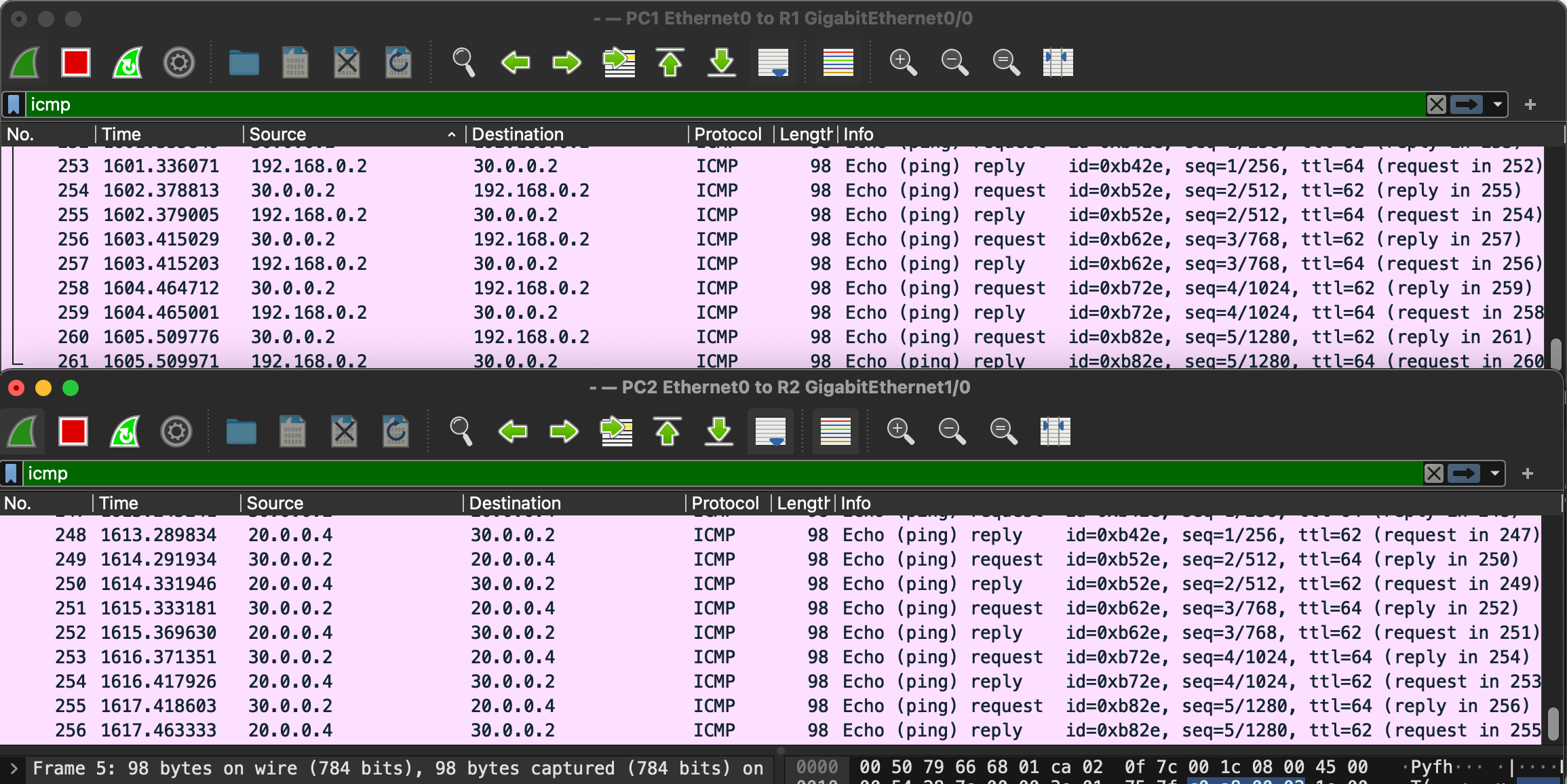Apply the display filter arrow in the PC2 window
1567x784 pixels.
tap(1463, 473)
